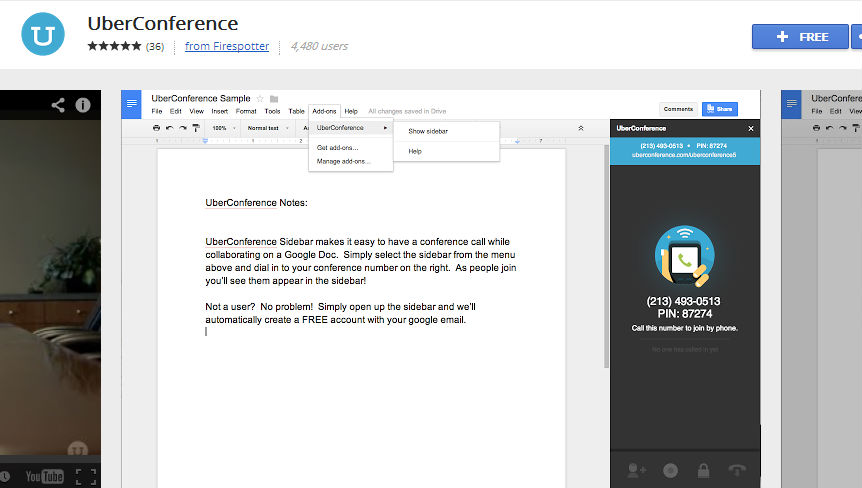Screen dimensions: 862x488
Task: Click the Add-ons menu
Action: 324,111
